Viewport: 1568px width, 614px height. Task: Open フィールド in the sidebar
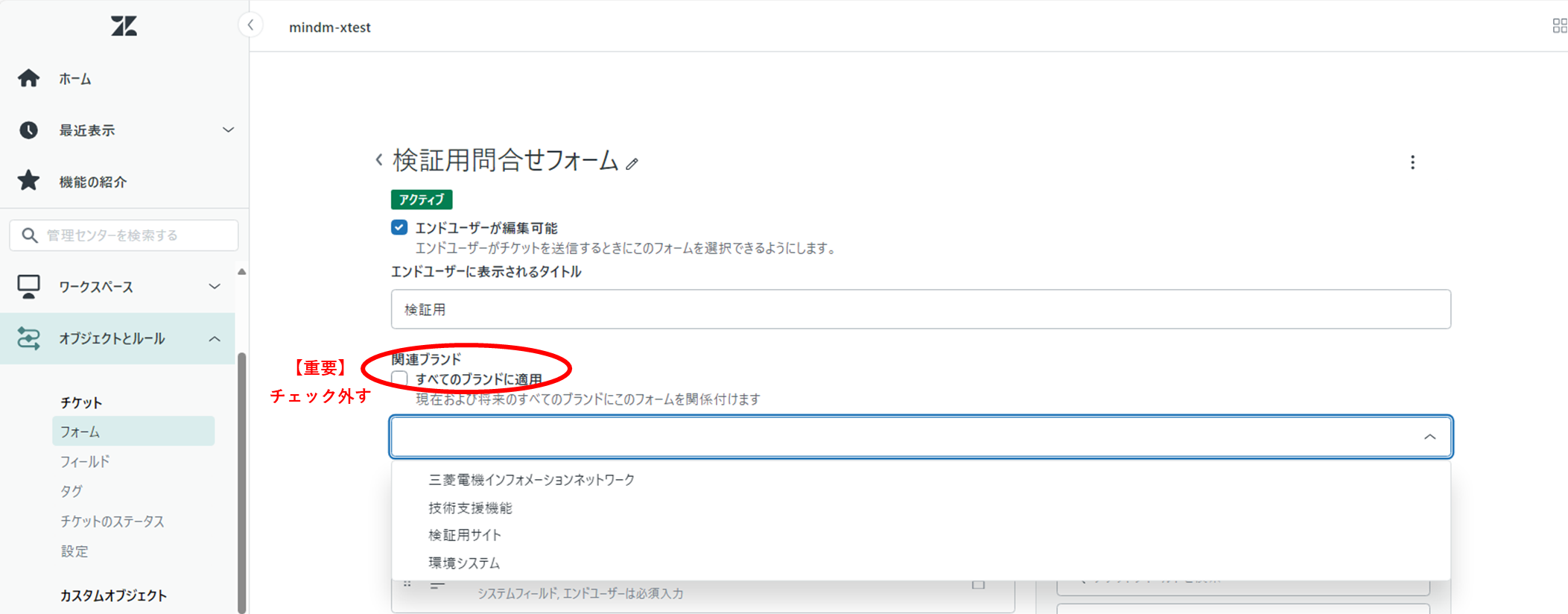[85, 462]
